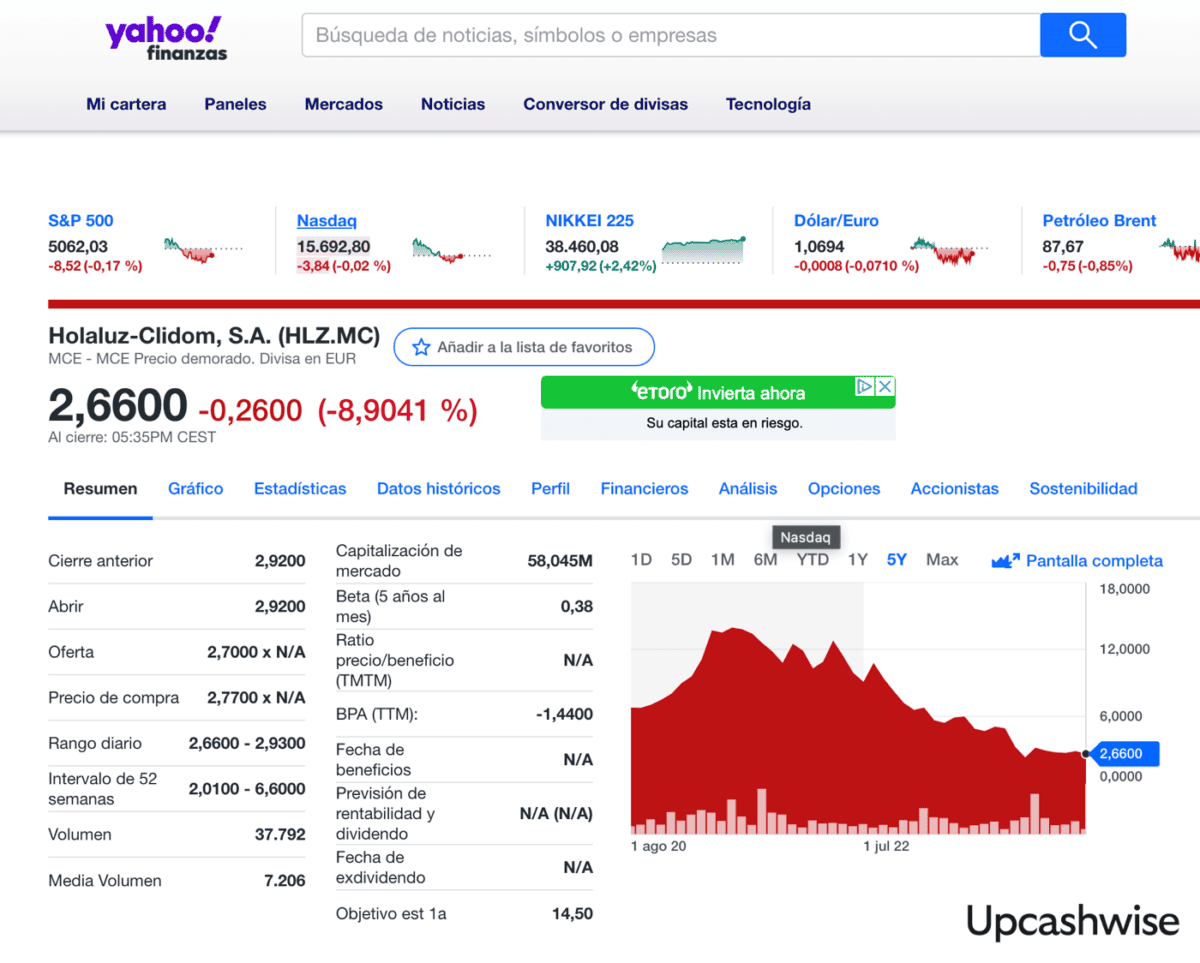Open Mercados menu
The height and width of the screenshot is (963, 1200).
click(x=344, y=104)
